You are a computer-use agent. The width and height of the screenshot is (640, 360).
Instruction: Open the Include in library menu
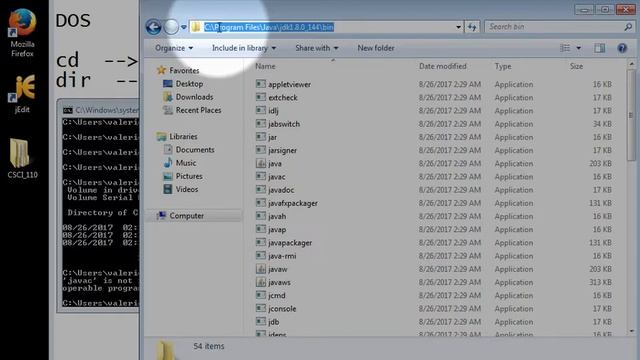[x=244, y=48]
